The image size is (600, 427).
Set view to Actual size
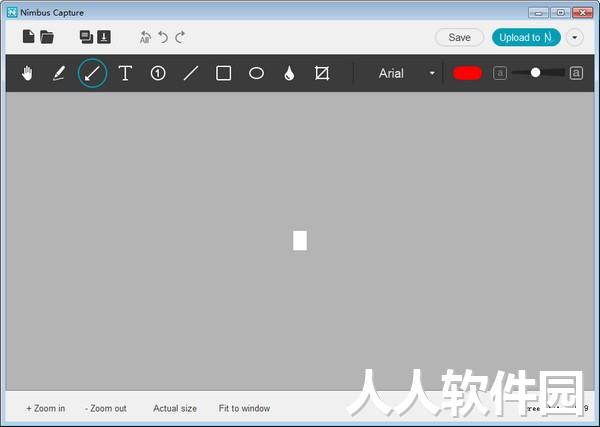coord(175,408)
